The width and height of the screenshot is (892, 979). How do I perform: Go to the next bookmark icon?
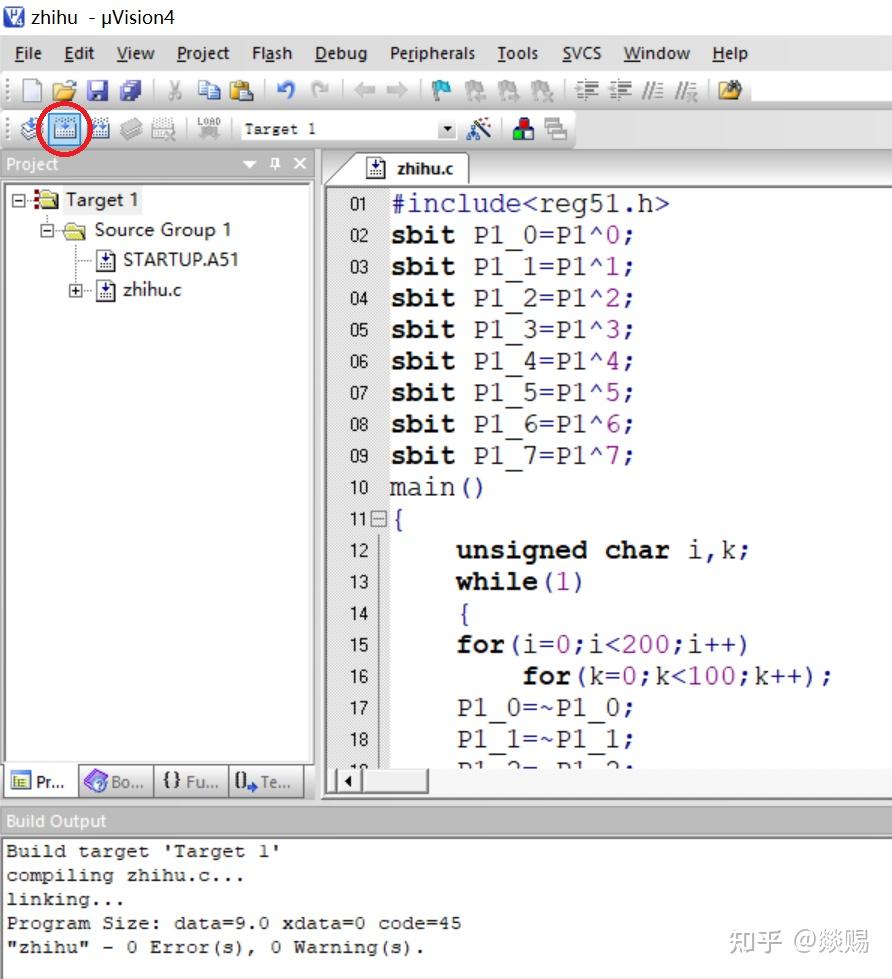(508, 91)
